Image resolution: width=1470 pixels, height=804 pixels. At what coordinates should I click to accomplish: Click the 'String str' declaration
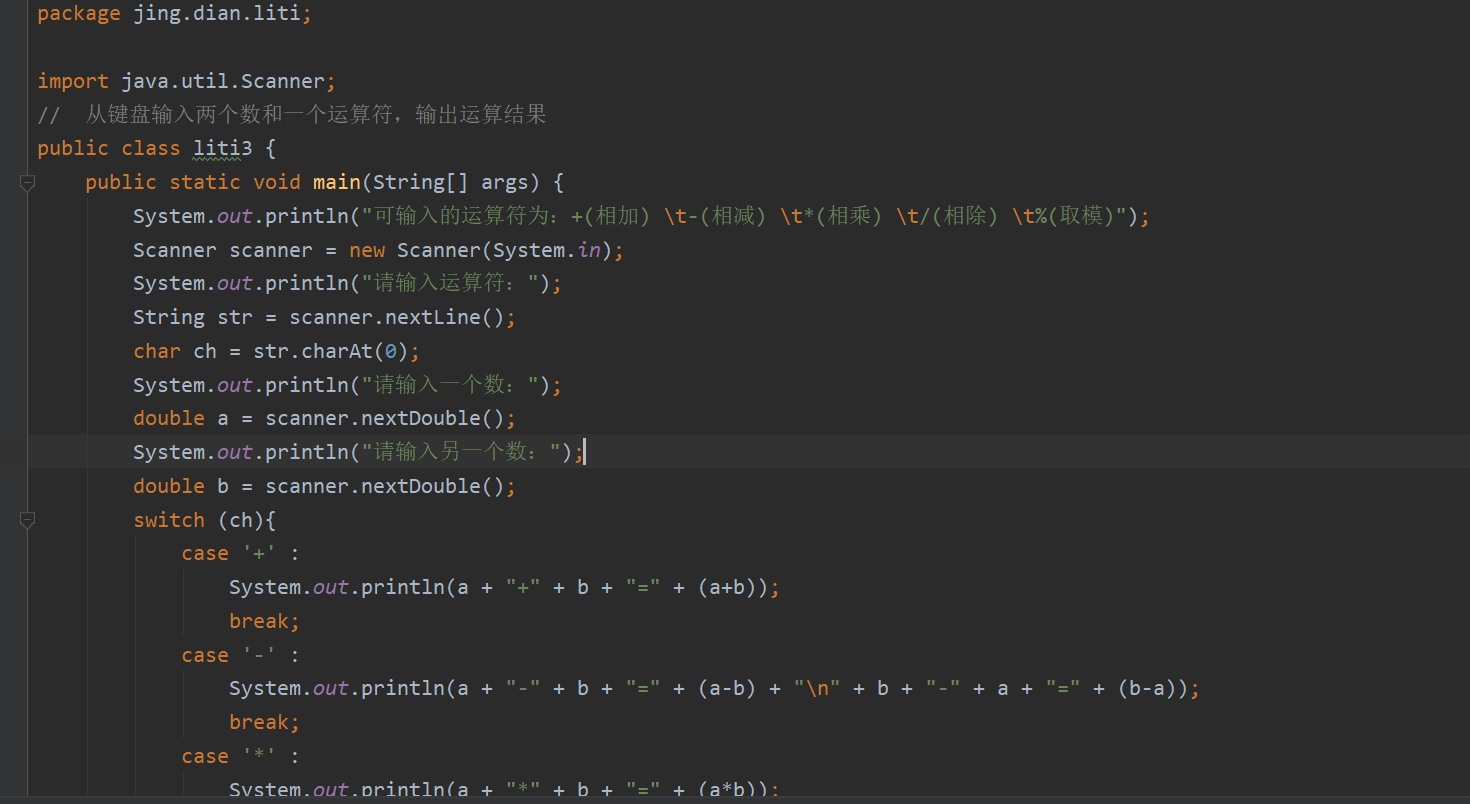(193, 318)
